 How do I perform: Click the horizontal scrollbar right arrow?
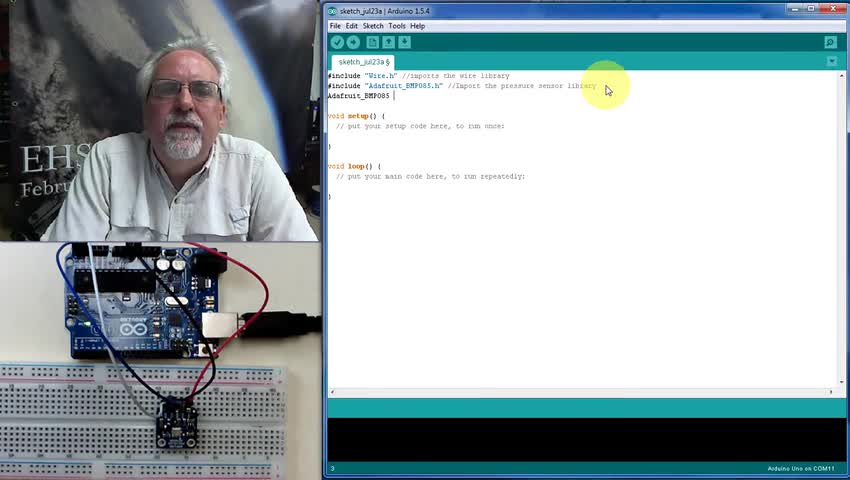(831, 392)
